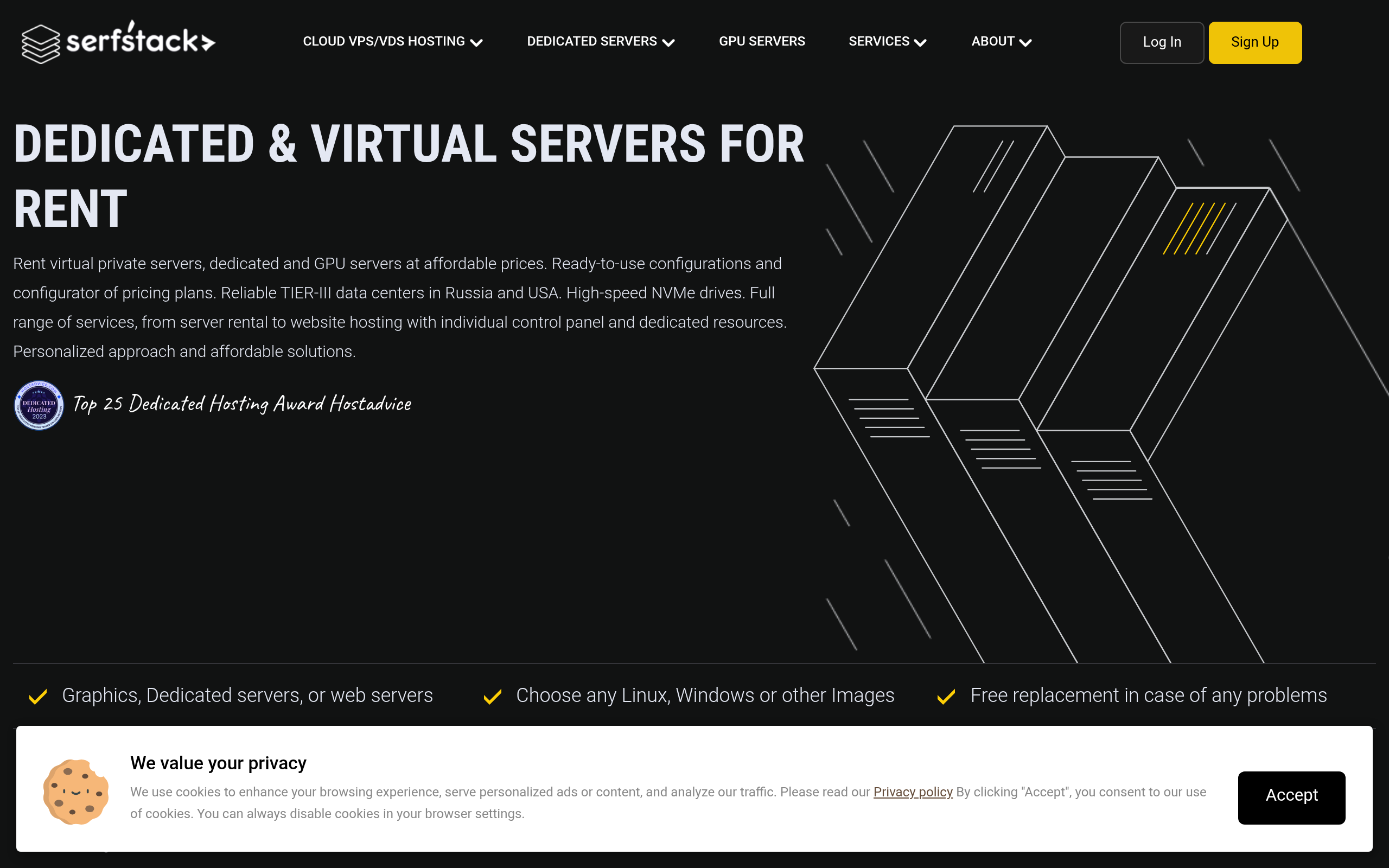Screen dimensions: 1389x868
Task: Go to GPU Servers page
Action: [x=762, y=41]
